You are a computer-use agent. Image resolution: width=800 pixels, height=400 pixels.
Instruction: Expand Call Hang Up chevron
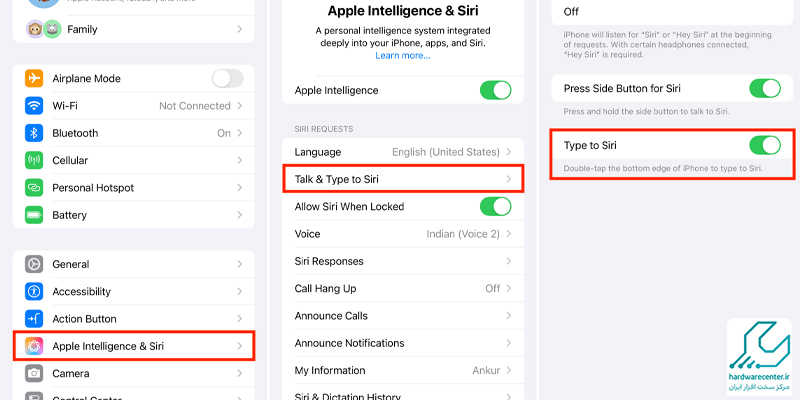[509, 288]
